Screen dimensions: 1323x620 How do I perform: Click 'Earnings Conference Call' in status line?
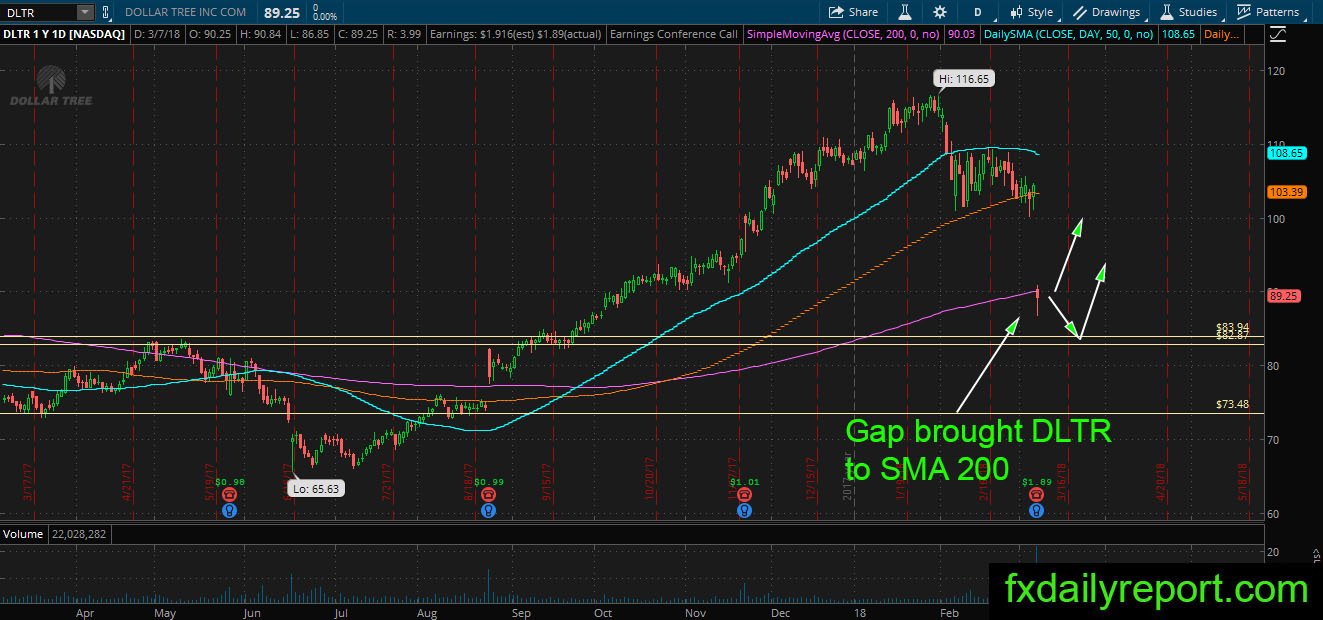[673, 34]
